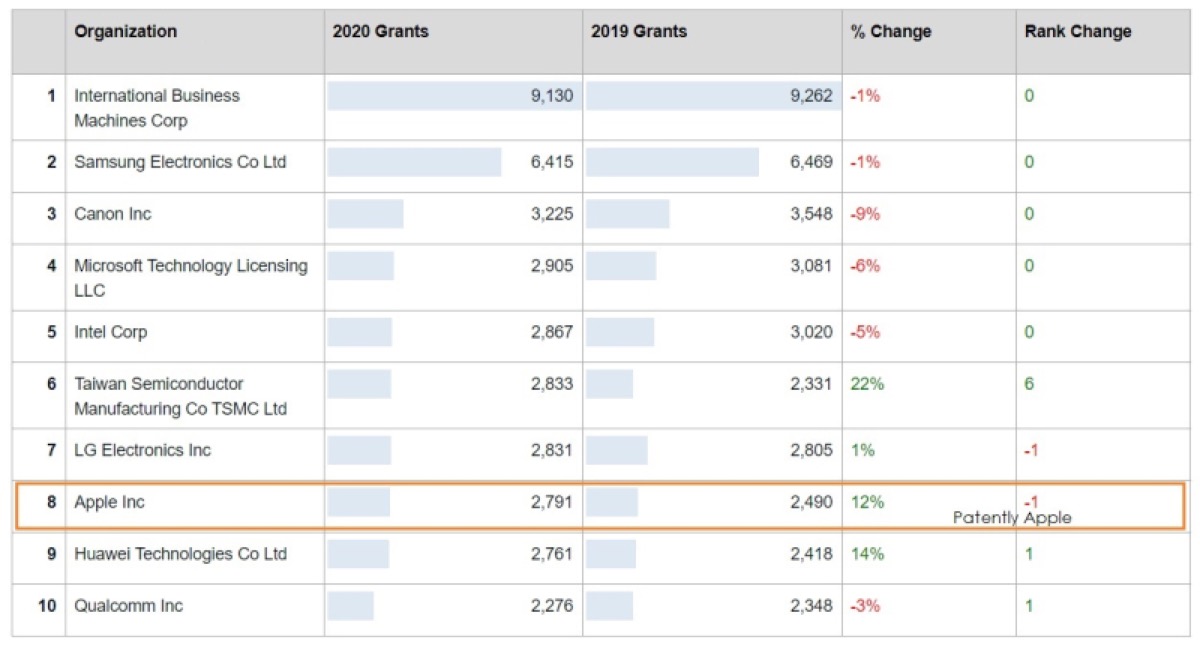Click the Rank Change column header
This screenshot has height=646, width=1200.
point(1078,32)
